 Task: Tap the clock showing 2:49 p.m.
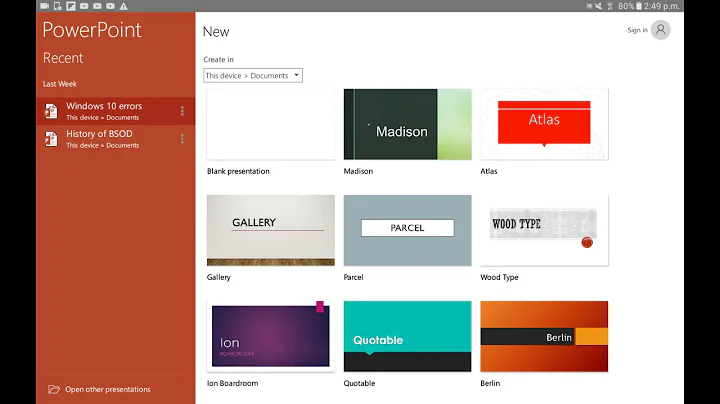662,6
